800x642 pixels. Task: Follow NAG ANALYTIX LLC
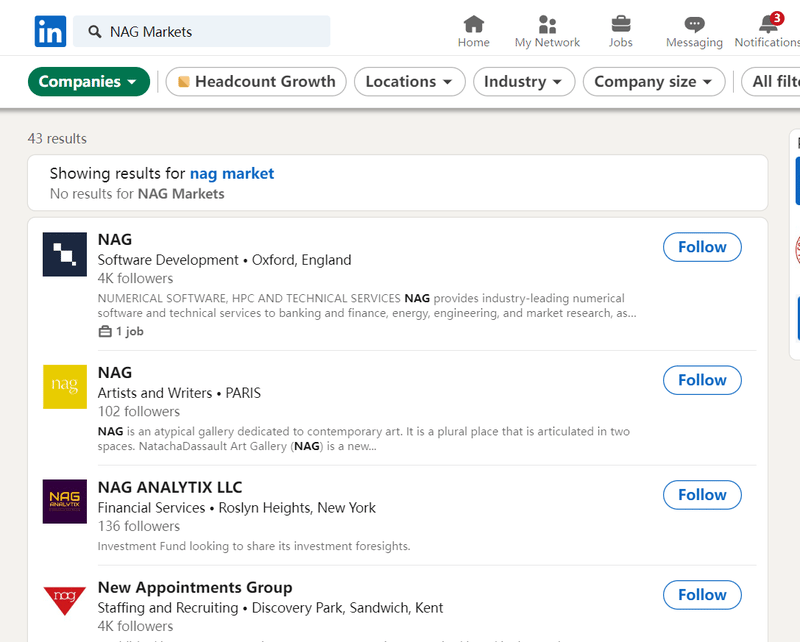click(x=702, y=495)
